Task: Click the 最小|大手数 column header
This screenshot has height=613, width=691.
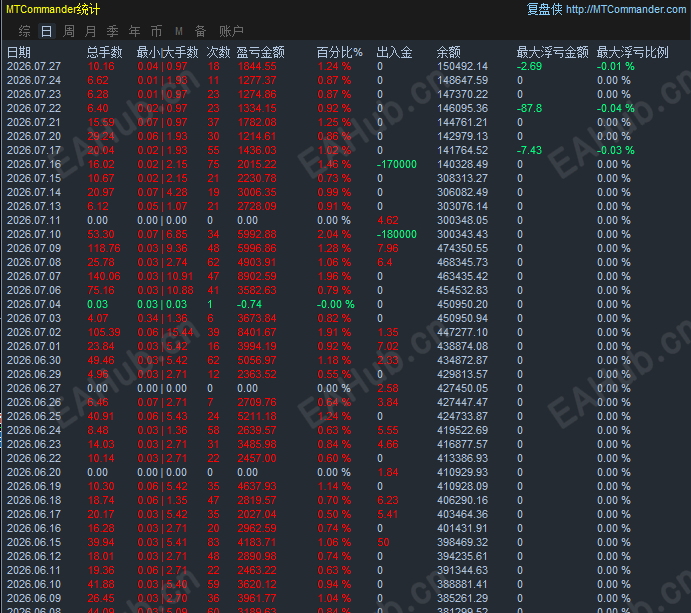Action: pyautogui.click(x=167, y=52)
